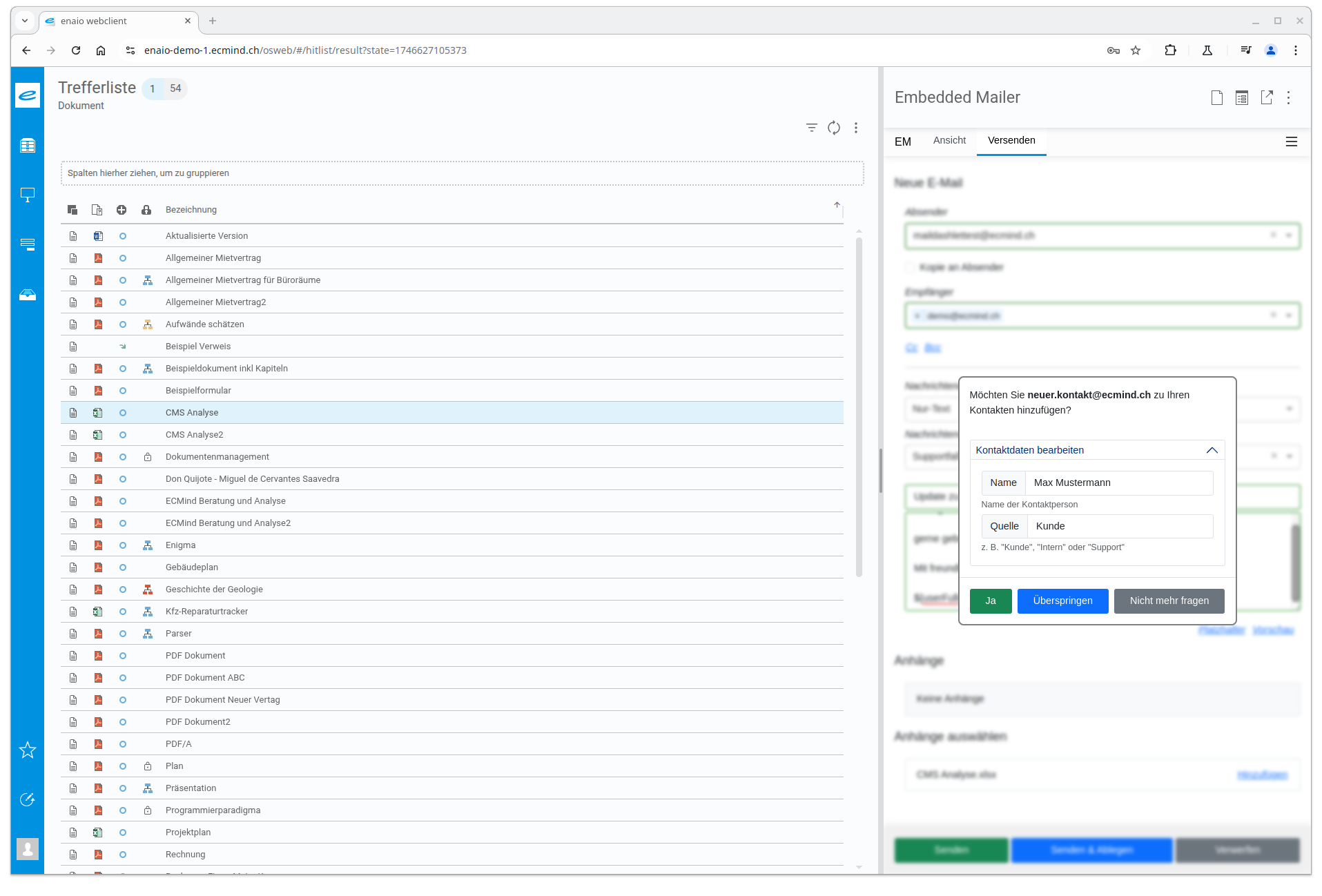This screenshot has width=1322, height=896.
Task: Click the blank document icon in Embedded Mailer header
Action: click(1217, 98)
